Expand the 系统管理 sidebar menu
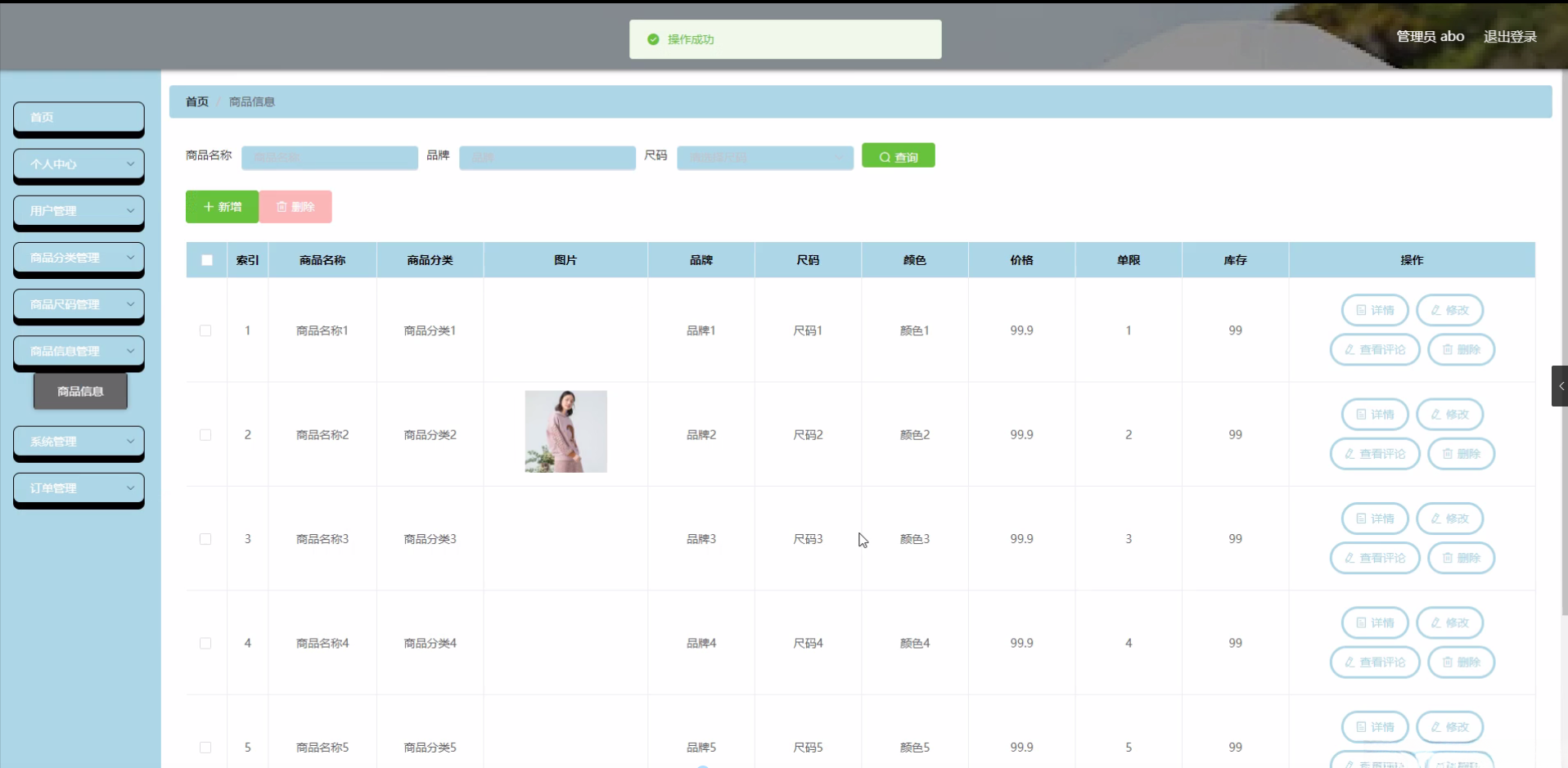1568x768 pixels. pyautogui.click(x=79, y=442)
